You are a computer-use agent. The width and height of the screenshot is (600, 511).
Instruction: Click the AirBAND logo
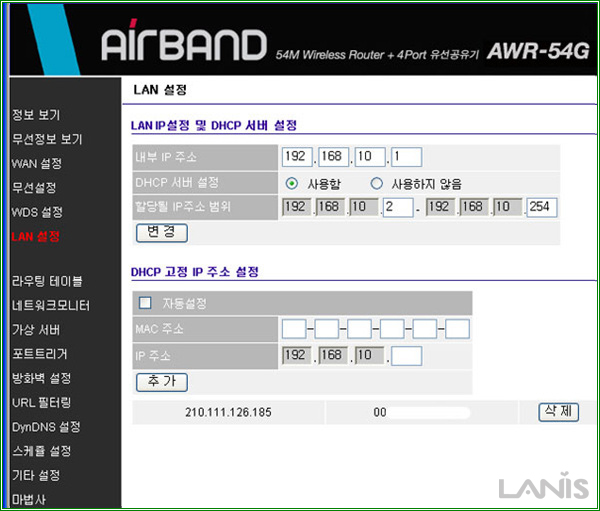(184, 40)
